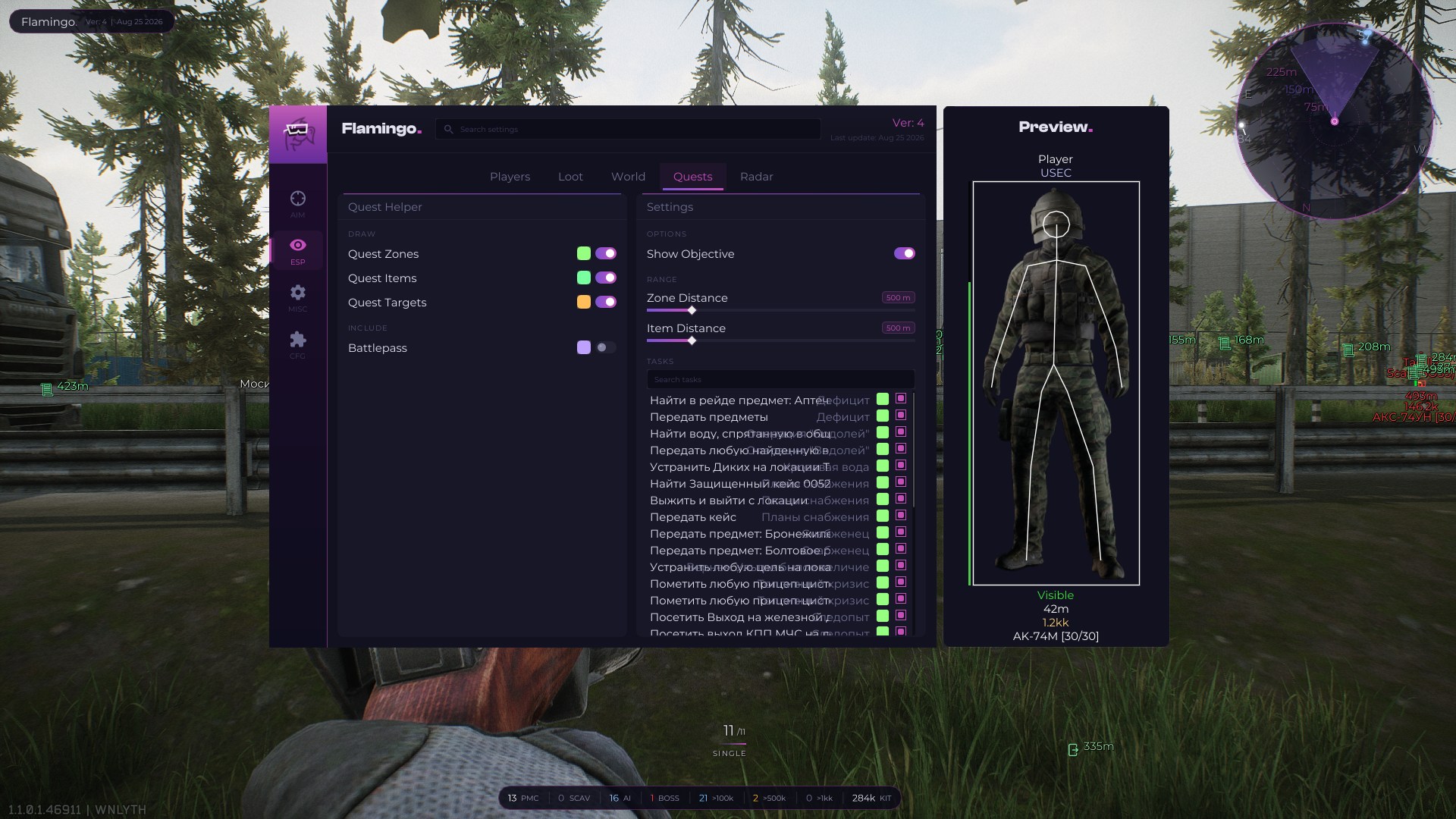Screen dimensions: 1456x819
Task: Open the AIM section in the sidebar
Action: 297,203
